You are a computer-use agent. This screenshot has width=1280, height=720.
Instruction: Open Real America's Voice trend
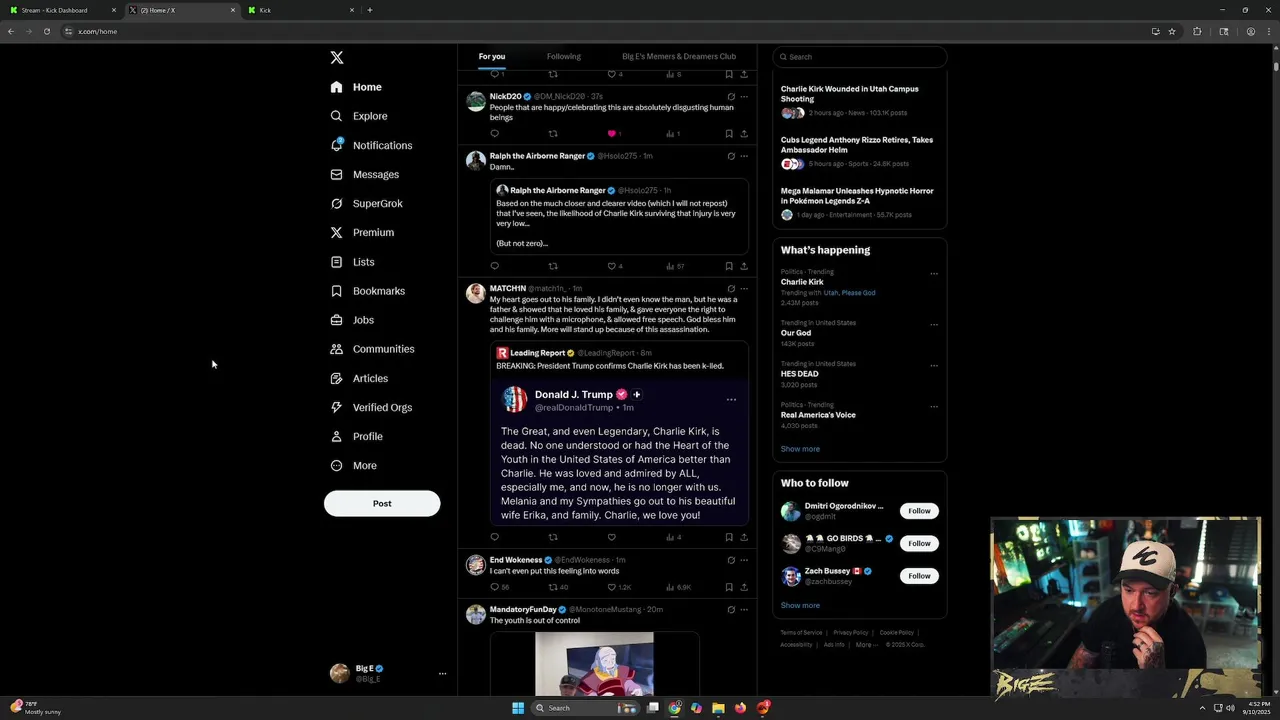pyautogui.click(x=818, y=415)
